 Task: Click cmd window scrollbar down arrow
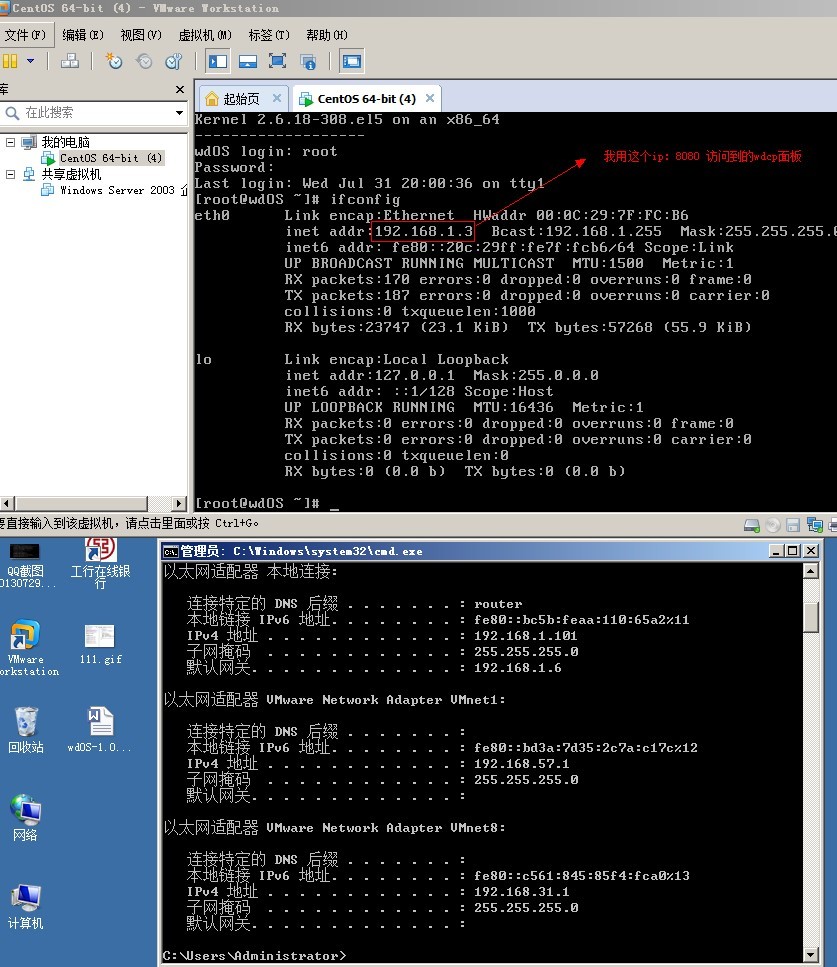(811, 955)
